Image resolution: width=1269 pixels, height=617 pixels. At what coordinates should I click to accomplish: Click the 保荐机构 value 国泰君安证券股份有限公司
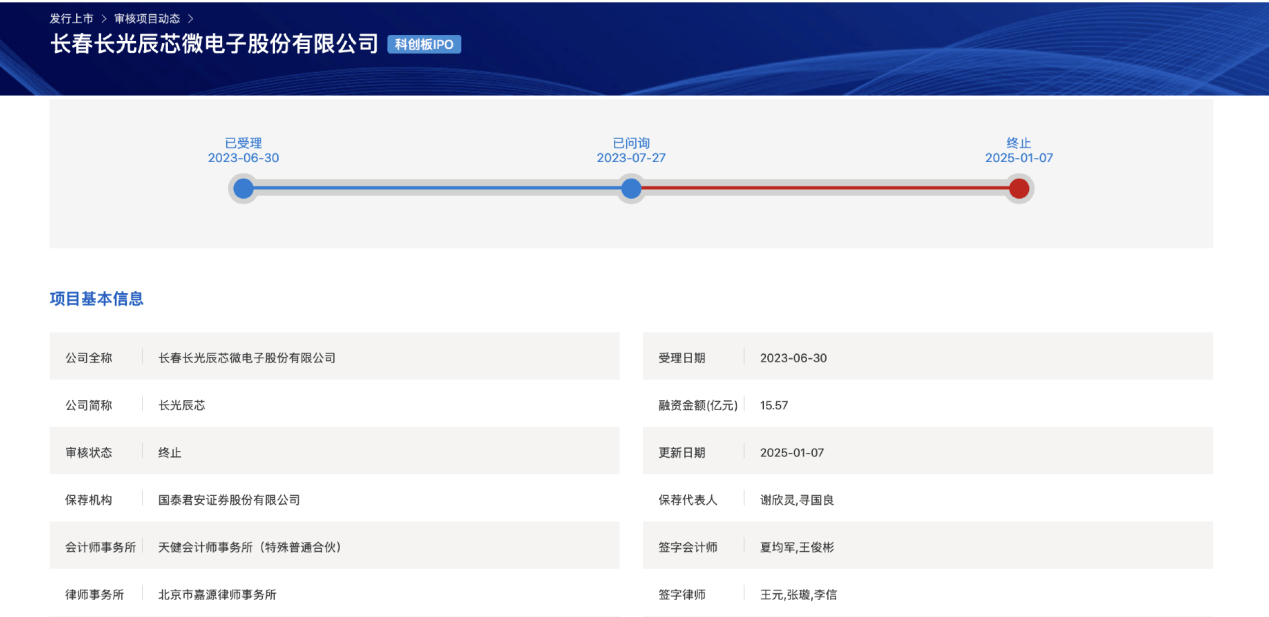click(229, 500)
